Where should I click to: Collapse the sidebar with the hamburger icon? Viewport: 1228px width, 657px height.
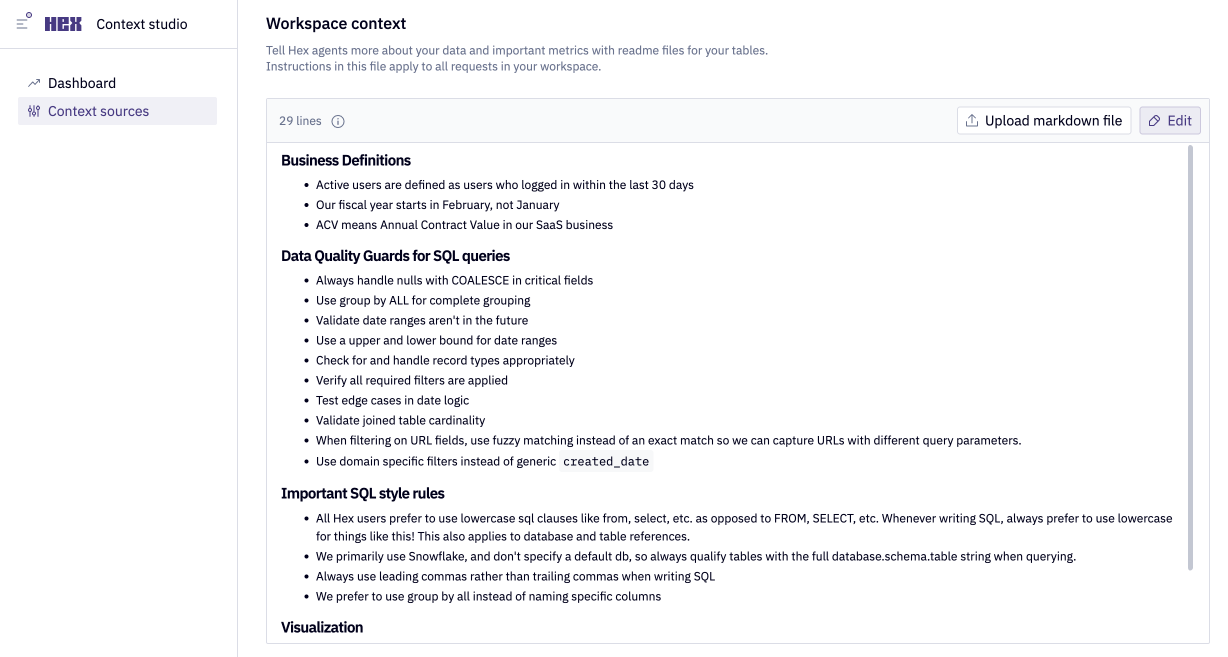coord(22,22)
